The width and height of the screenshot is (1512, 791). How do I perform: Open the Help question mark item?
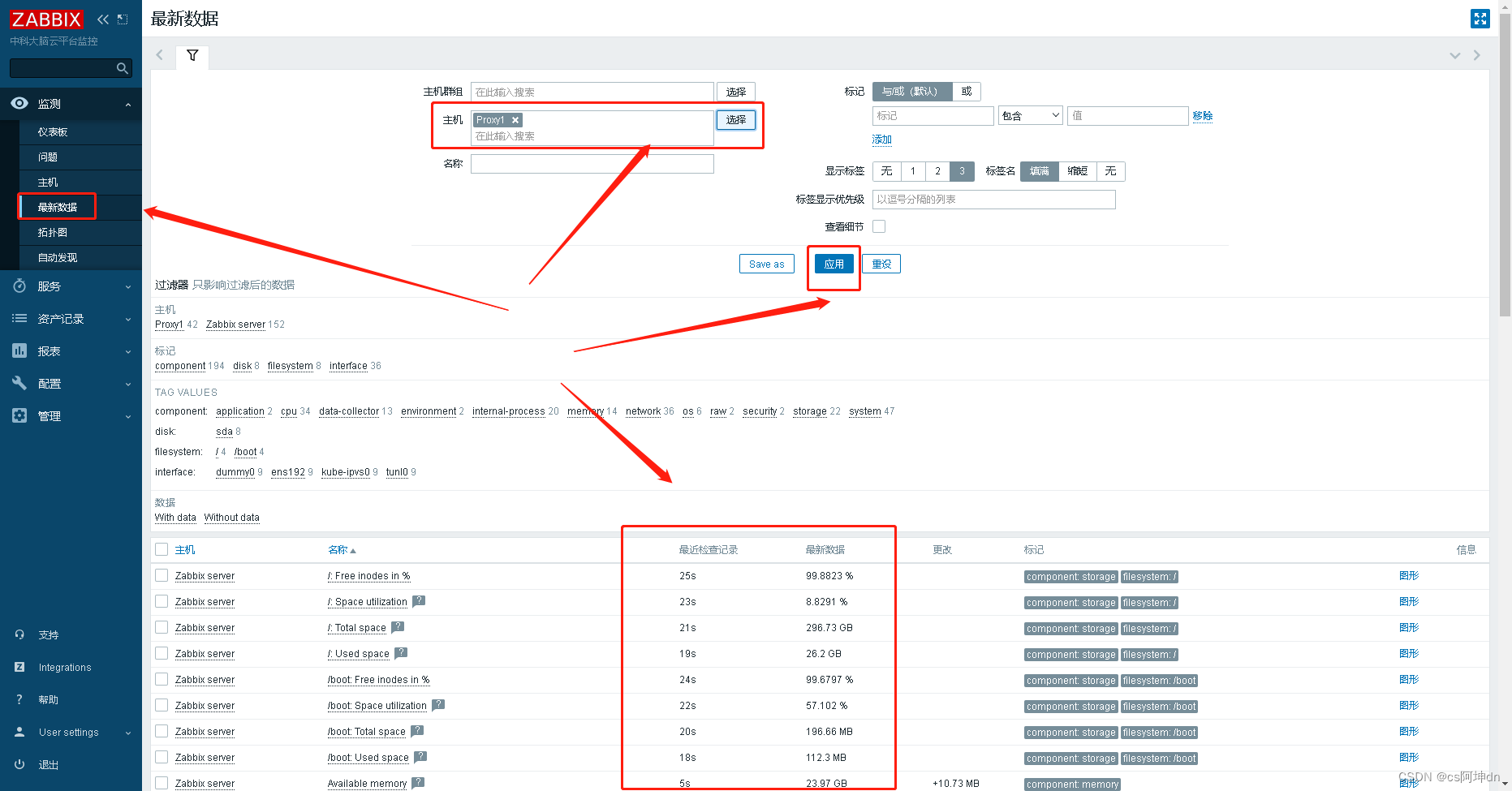point(19,699)
